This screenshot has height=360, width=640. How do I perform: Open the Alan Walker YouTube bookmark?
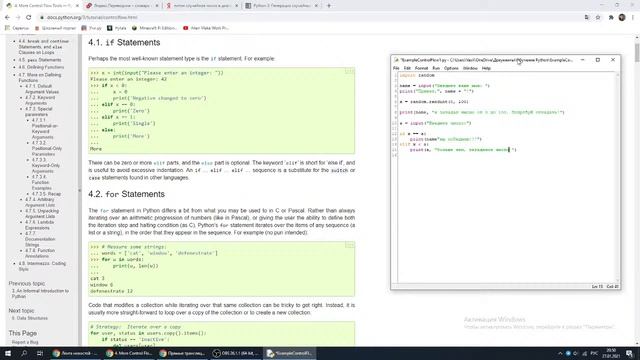click(x=206, y=28)
